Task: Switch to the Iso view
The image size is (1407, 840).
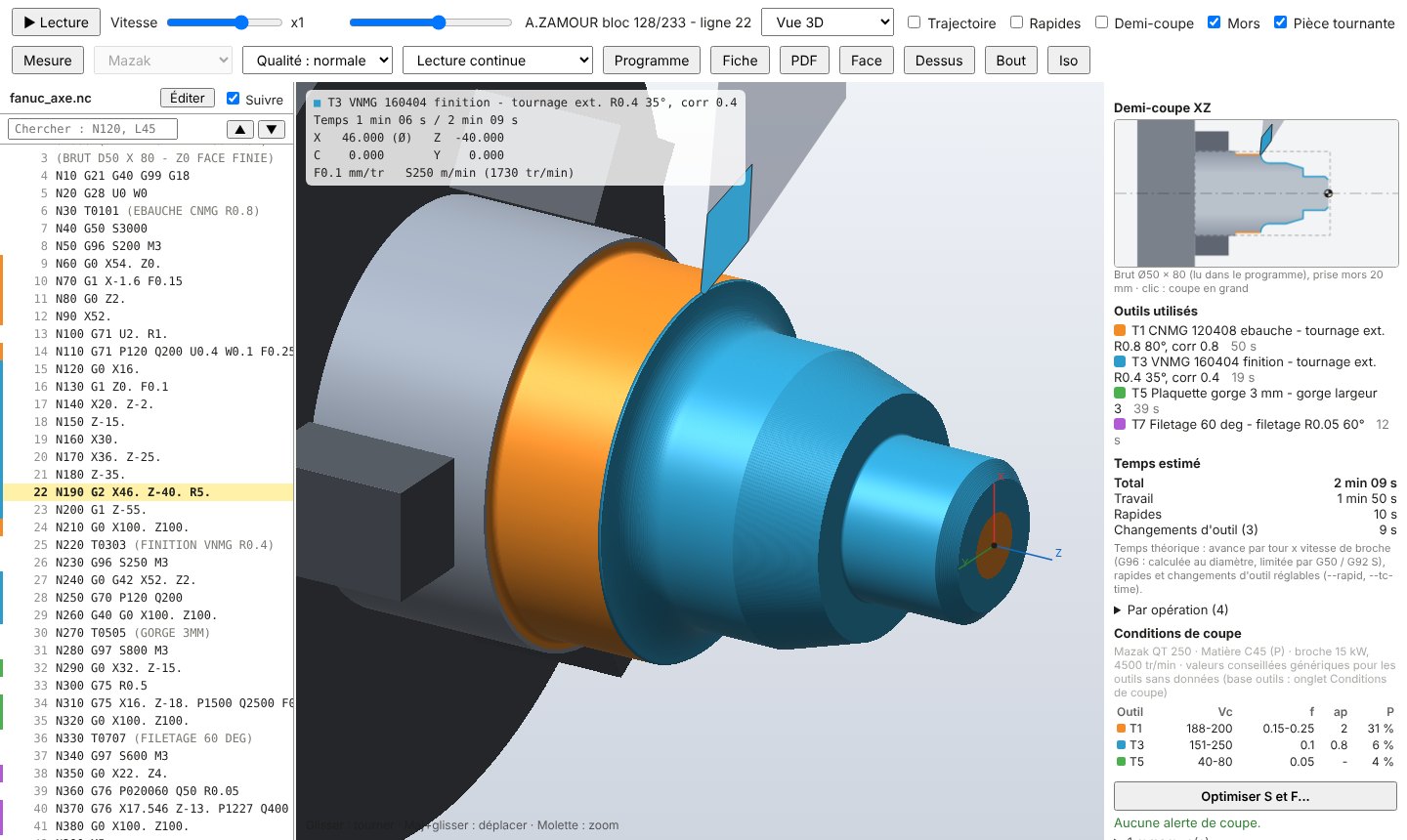Action: (x=1069, y=61)
